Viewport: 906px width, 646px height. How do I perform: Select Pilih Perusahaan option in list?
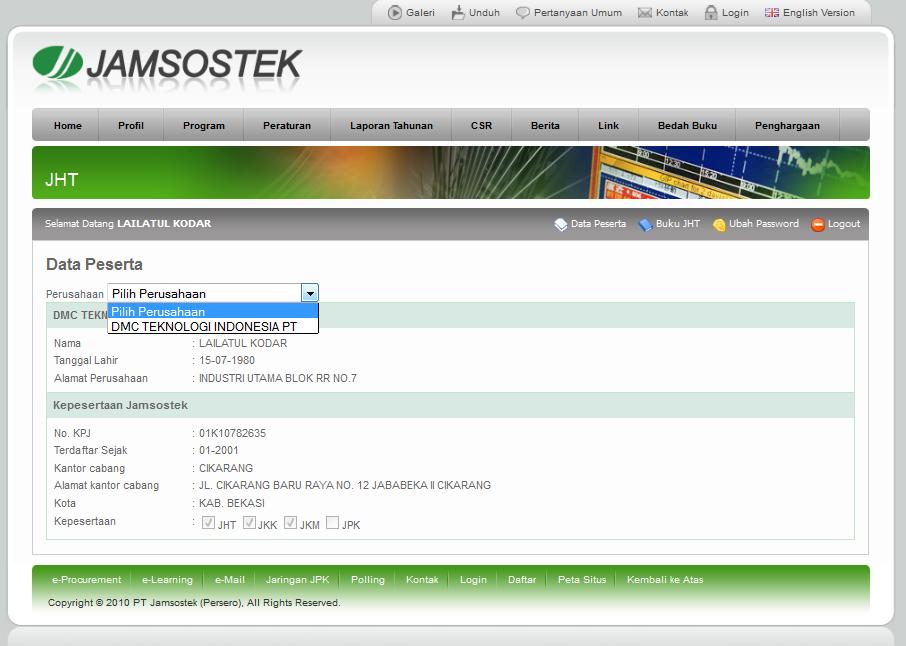213,311
